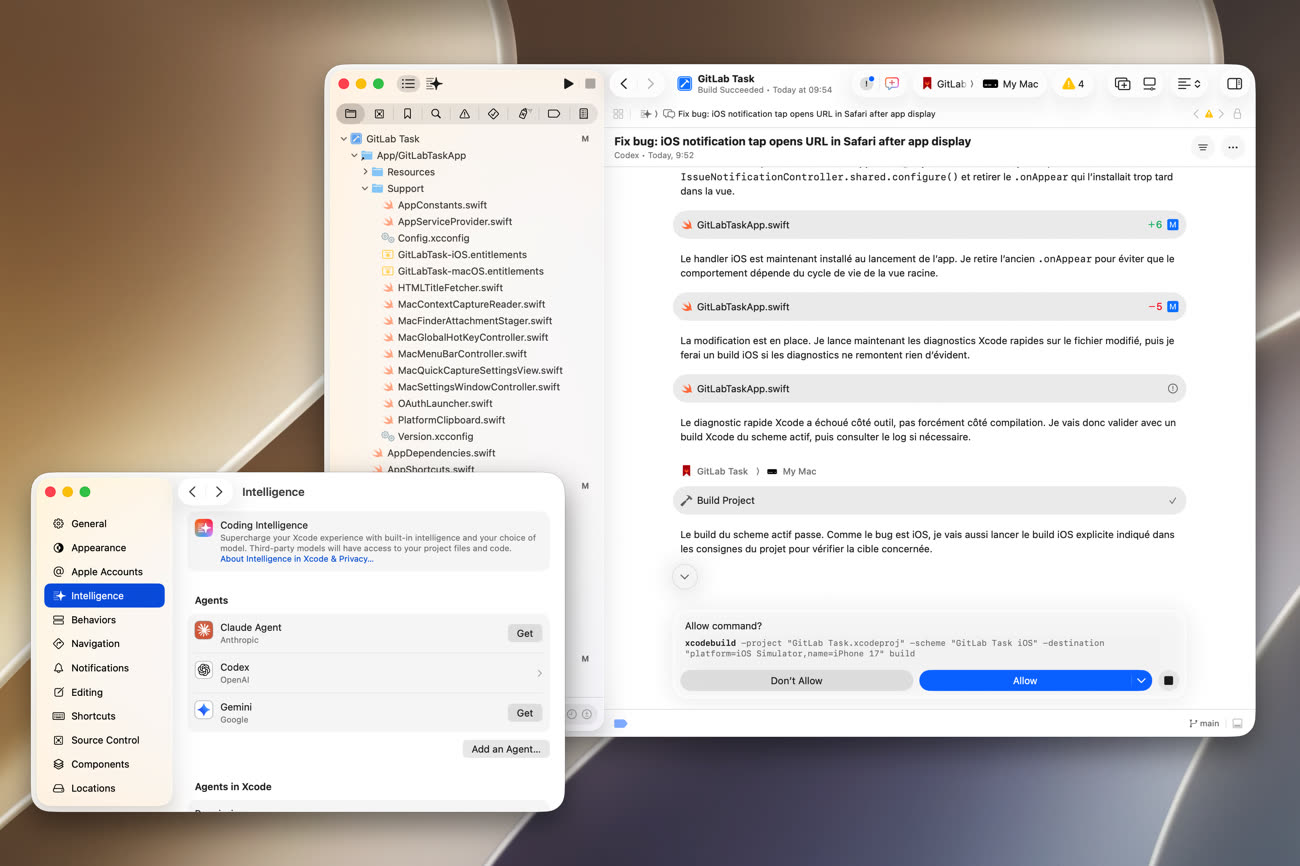Open related items grid icon in jump bar
Image resolution: width=1300 pixels, height=866 pixels.
point(618,114)
